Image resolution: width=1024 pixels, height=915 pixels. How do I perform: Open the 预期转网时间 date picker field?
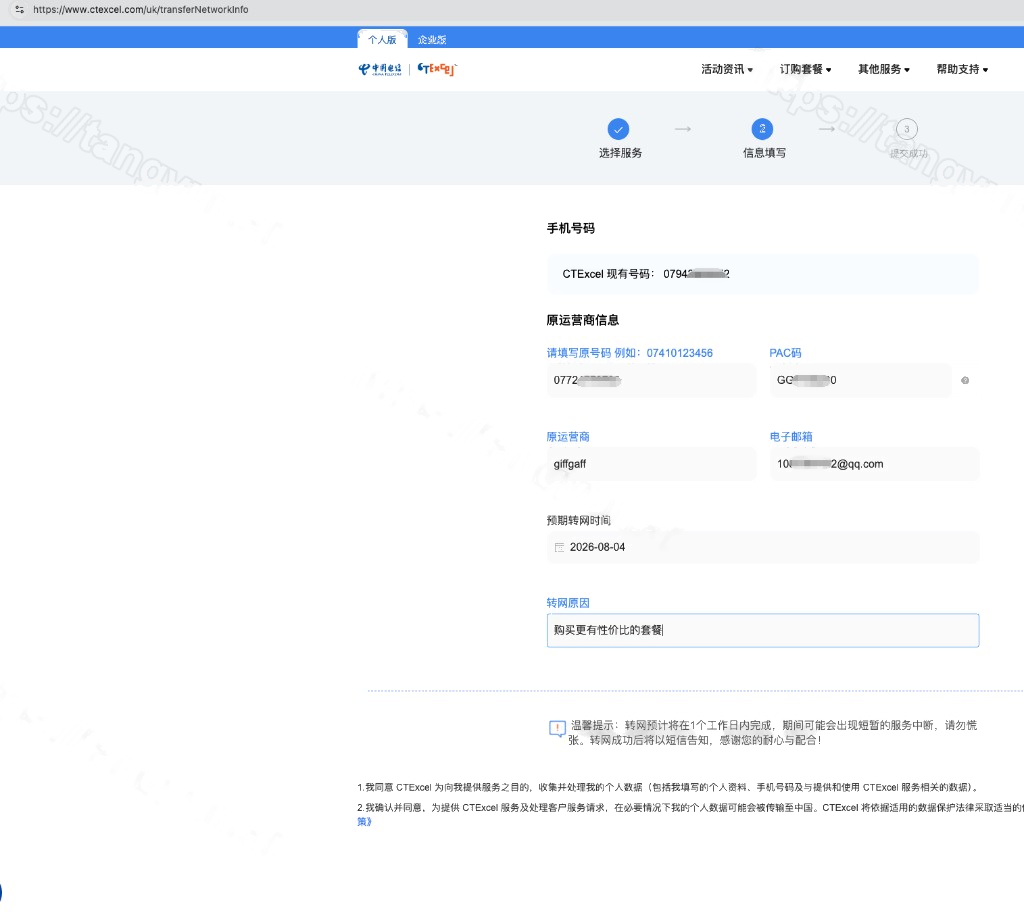(x=763, y=547)
